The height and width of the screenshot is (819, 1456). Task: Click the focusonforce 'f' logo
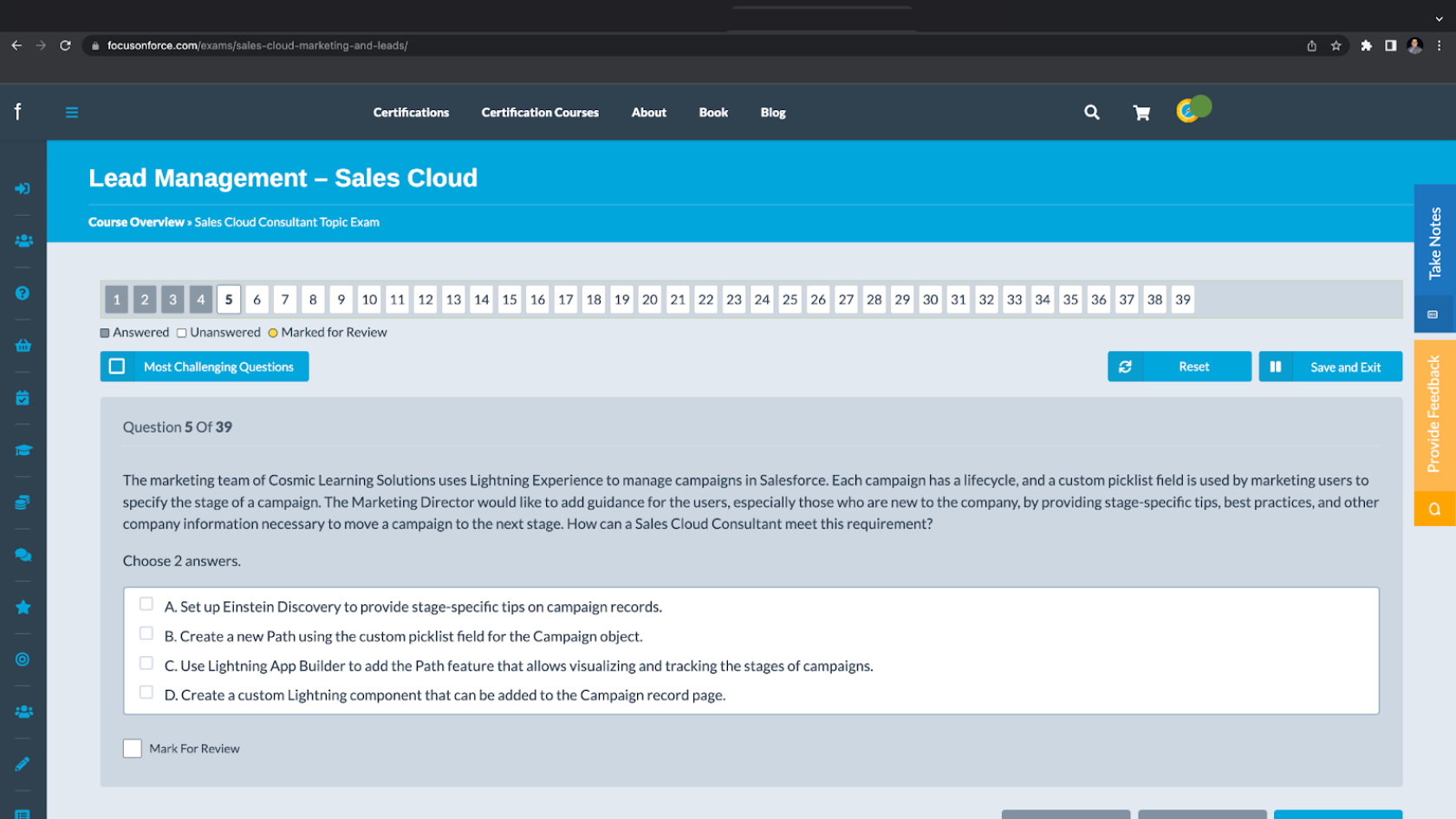pyautogui.click(x=17, y=112)
